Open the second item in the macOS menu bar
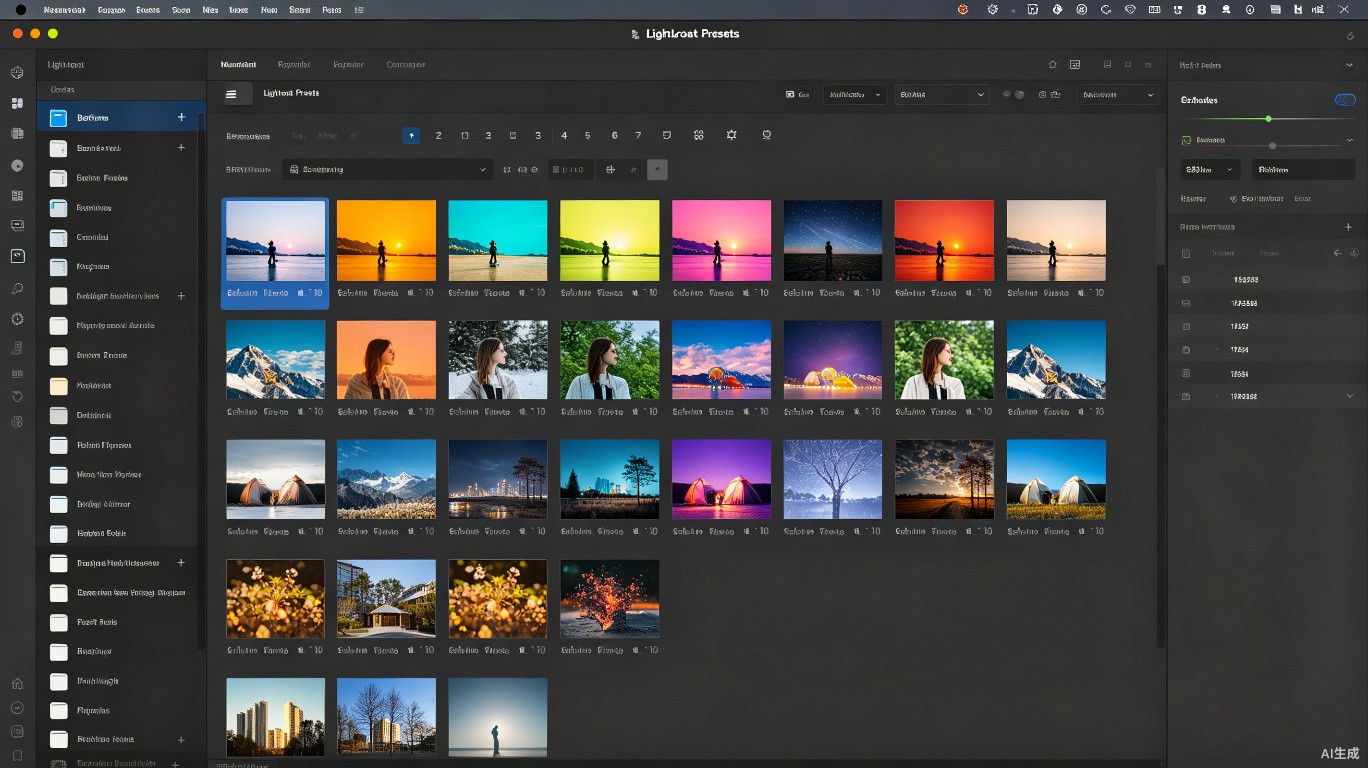1368x768 pixels. (111, 9)
